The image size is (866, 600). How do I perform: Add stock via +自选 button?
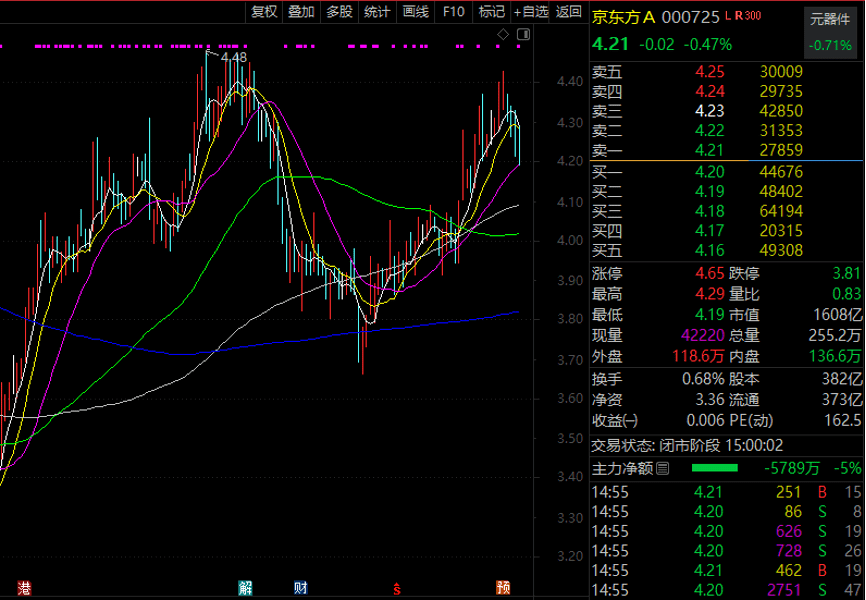[531, 12]
